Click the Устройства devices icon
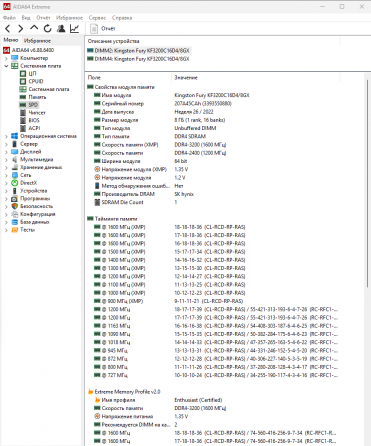 click(x=14, y=191)
